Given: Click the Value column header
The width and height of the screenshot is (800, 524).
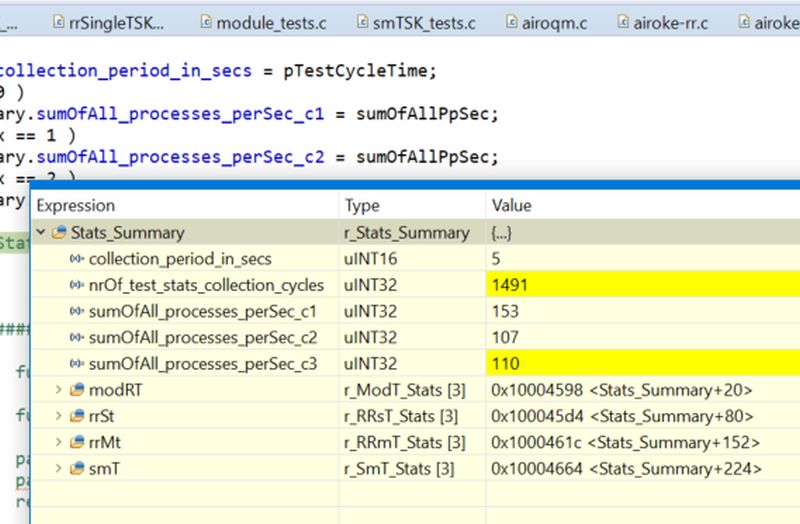Looking at the screenshot, I should point(510,206).
